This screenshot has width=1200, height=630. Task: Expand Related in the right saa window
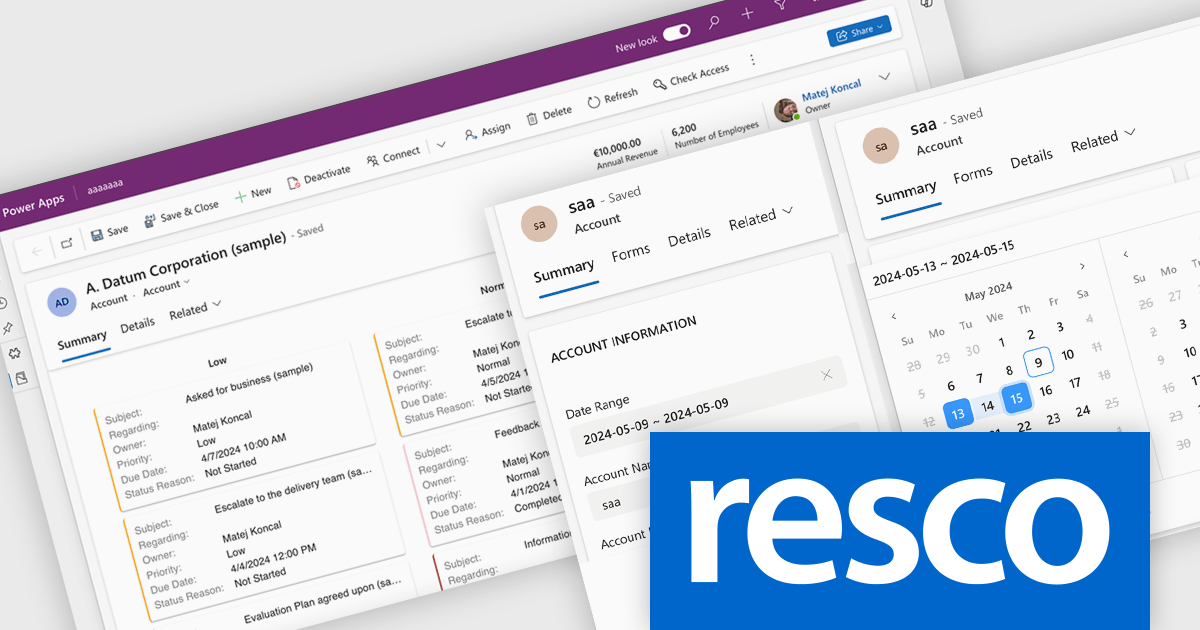point(1103,138)
